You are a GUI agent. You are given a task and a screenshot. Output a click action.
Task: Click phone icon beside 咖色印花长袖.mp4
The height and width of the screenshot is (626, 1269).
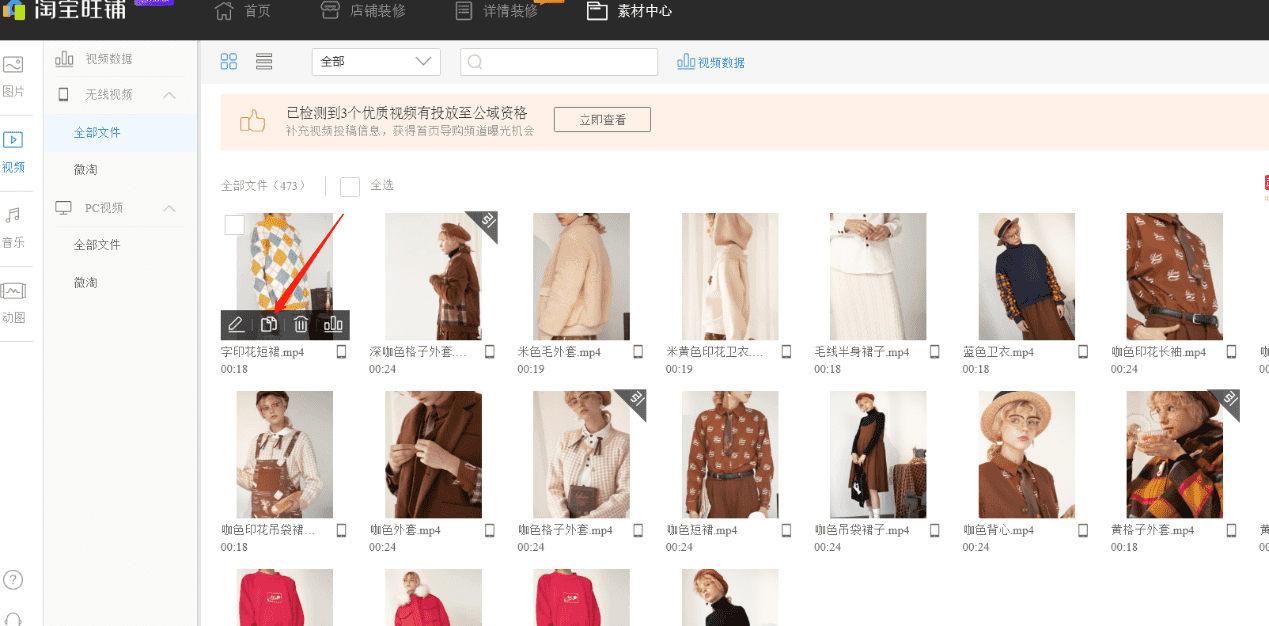click(1231, 352)
